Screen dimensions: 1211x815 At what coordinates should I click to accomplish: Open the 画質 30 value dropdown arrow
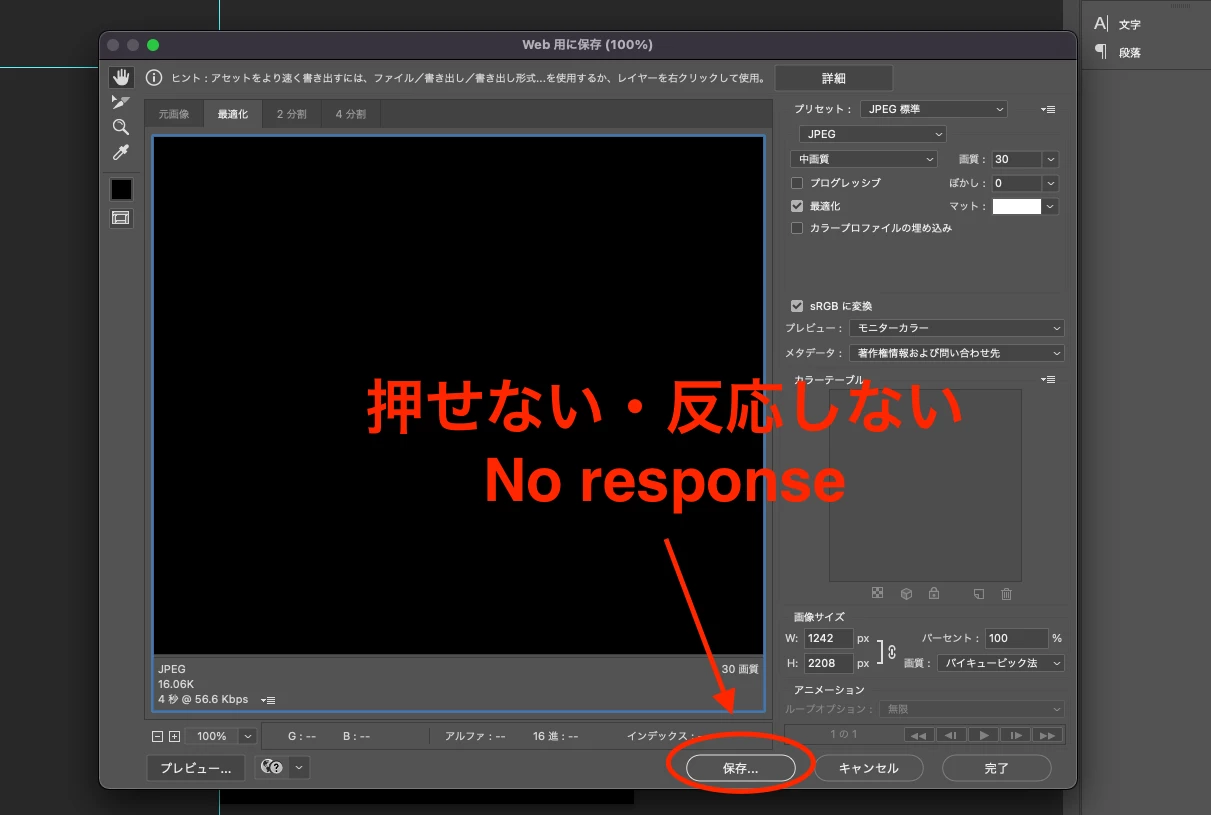pos(1050,159)
